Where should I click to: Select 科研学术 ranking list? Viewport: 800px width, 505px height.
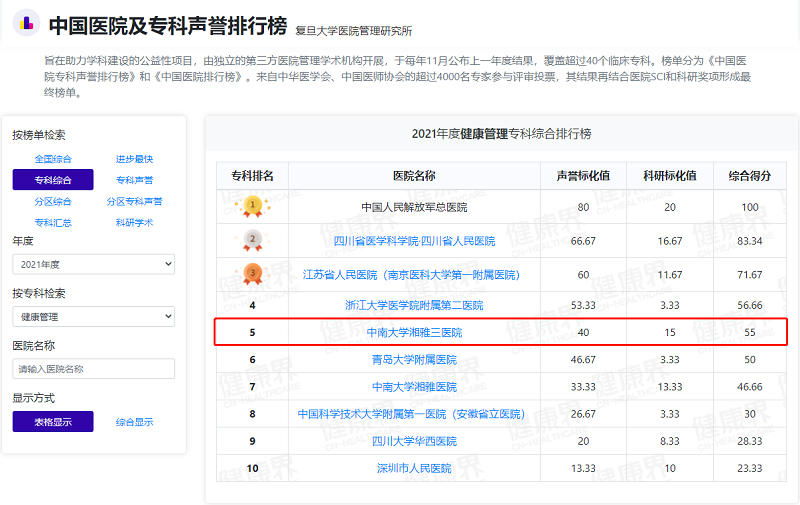tap(134, 223)
